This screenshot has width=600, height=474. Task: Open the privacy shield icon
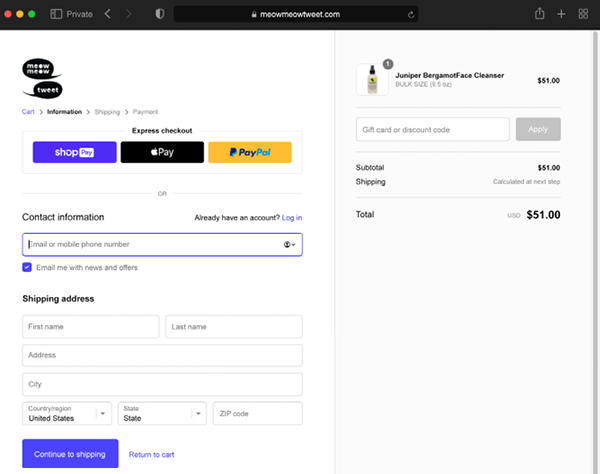point(160,14)
